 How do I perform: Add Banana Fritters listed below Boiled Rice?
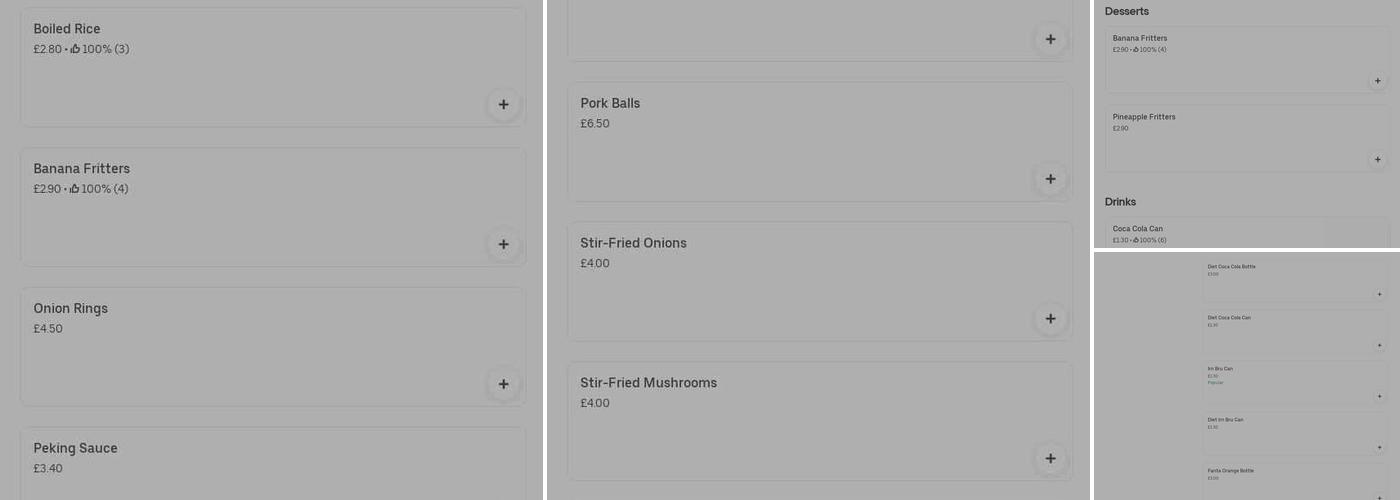503,244
